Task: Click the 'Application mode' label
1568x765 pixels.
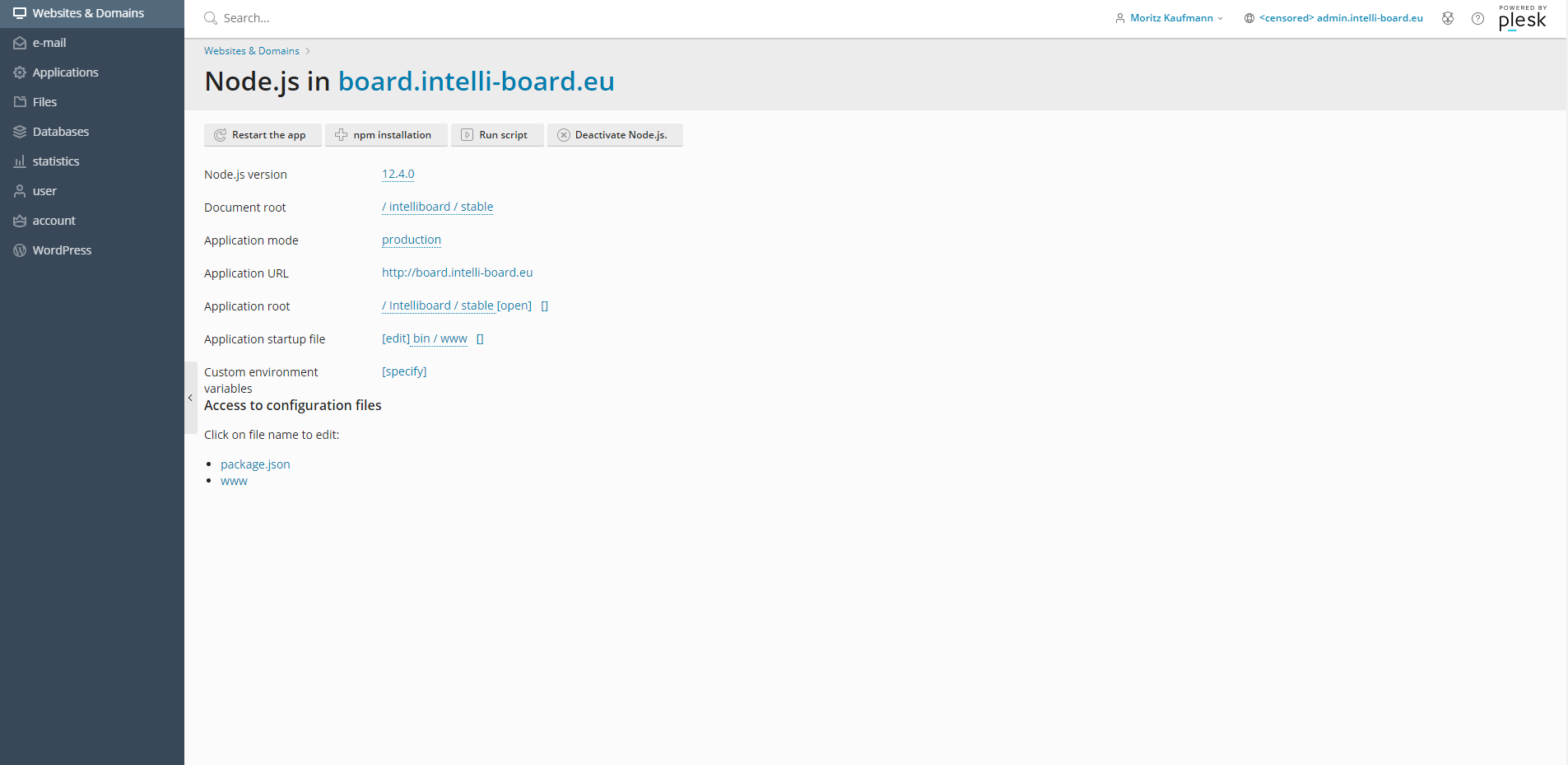Action: click(x=251, y=240)
